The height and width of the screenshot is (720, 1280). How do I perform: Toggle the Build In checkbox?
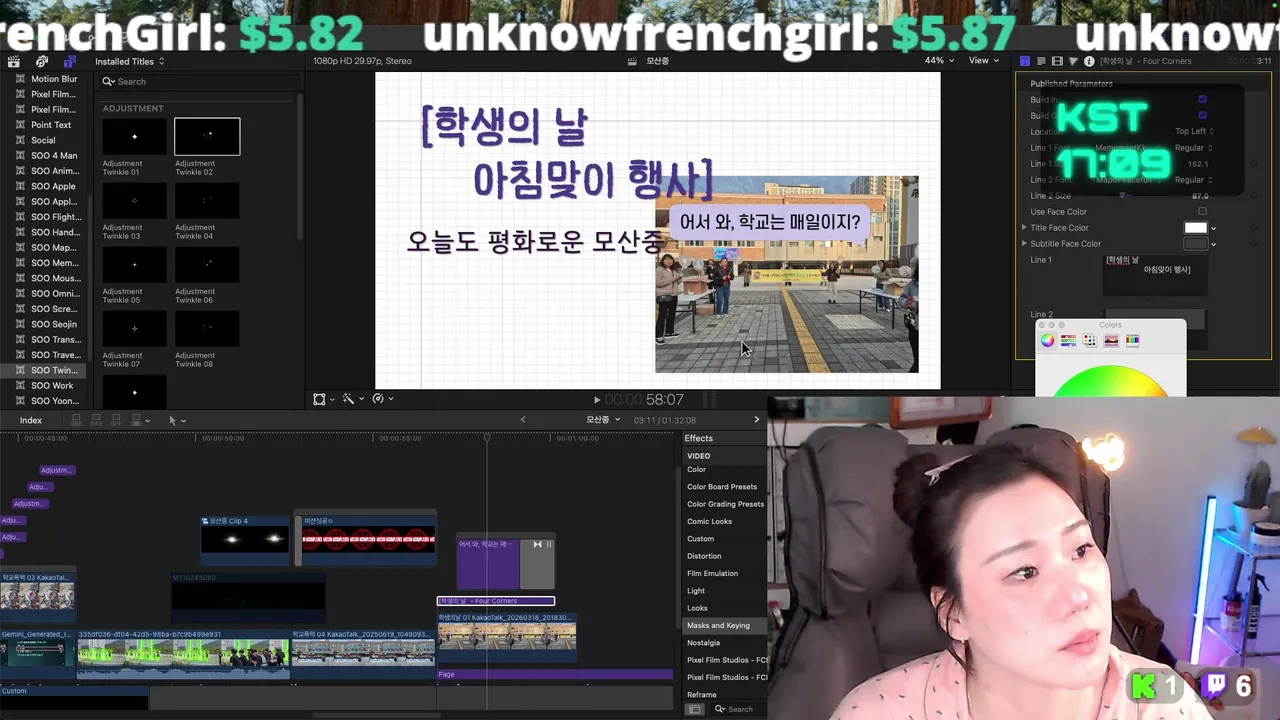[1203, 99]
